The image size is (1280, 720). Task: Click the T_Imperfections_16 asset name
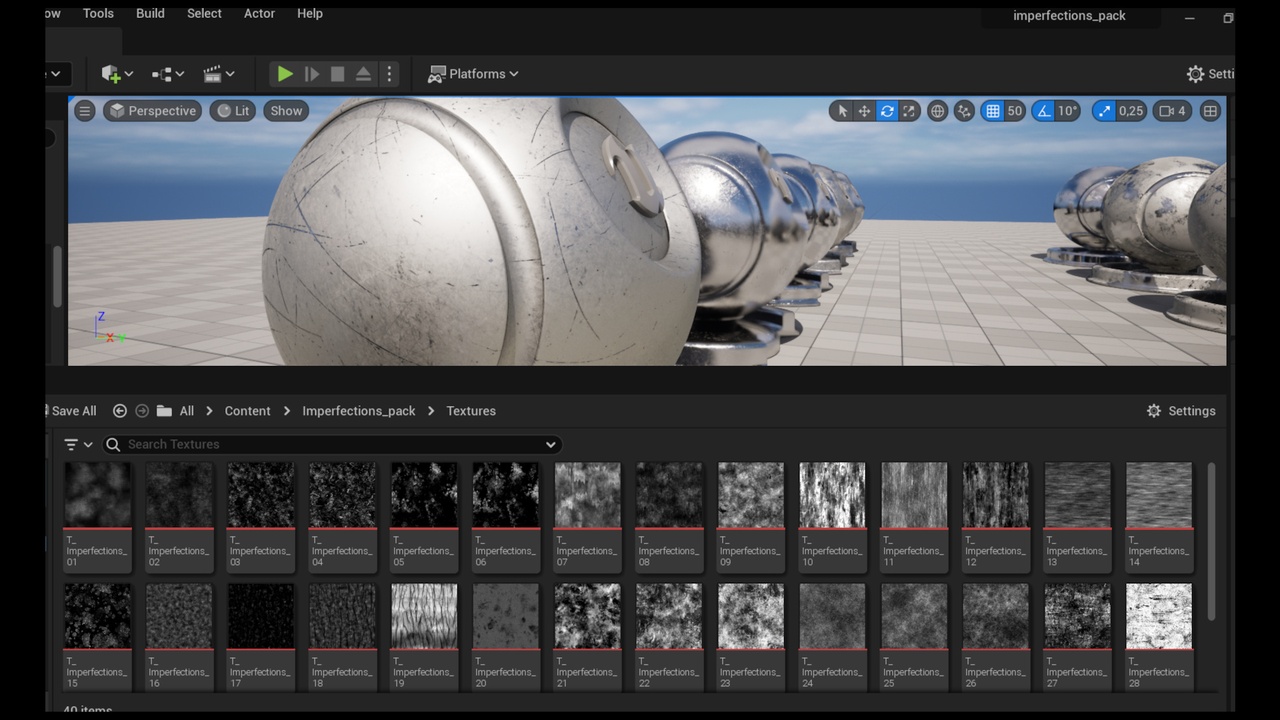point(178,672)
